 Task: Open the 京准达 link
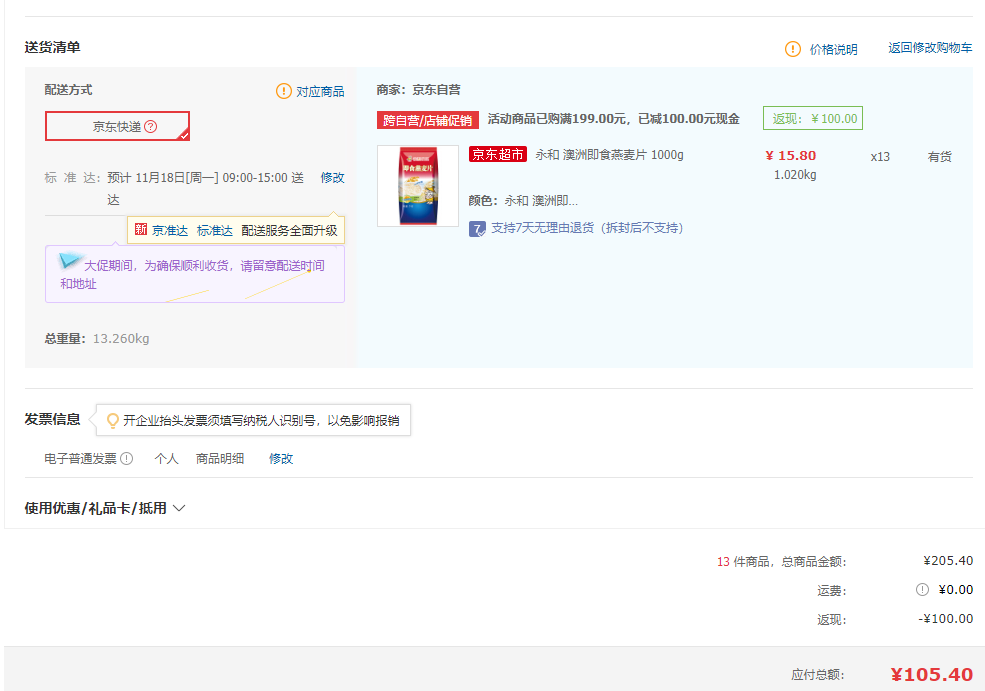170,231
